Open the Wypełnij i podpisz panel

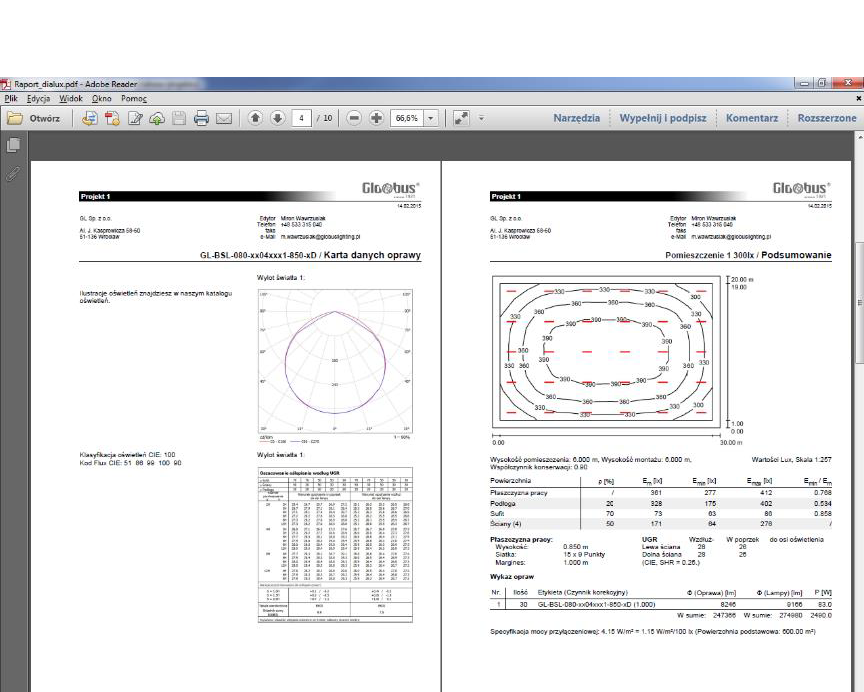(x=663, y=118)
